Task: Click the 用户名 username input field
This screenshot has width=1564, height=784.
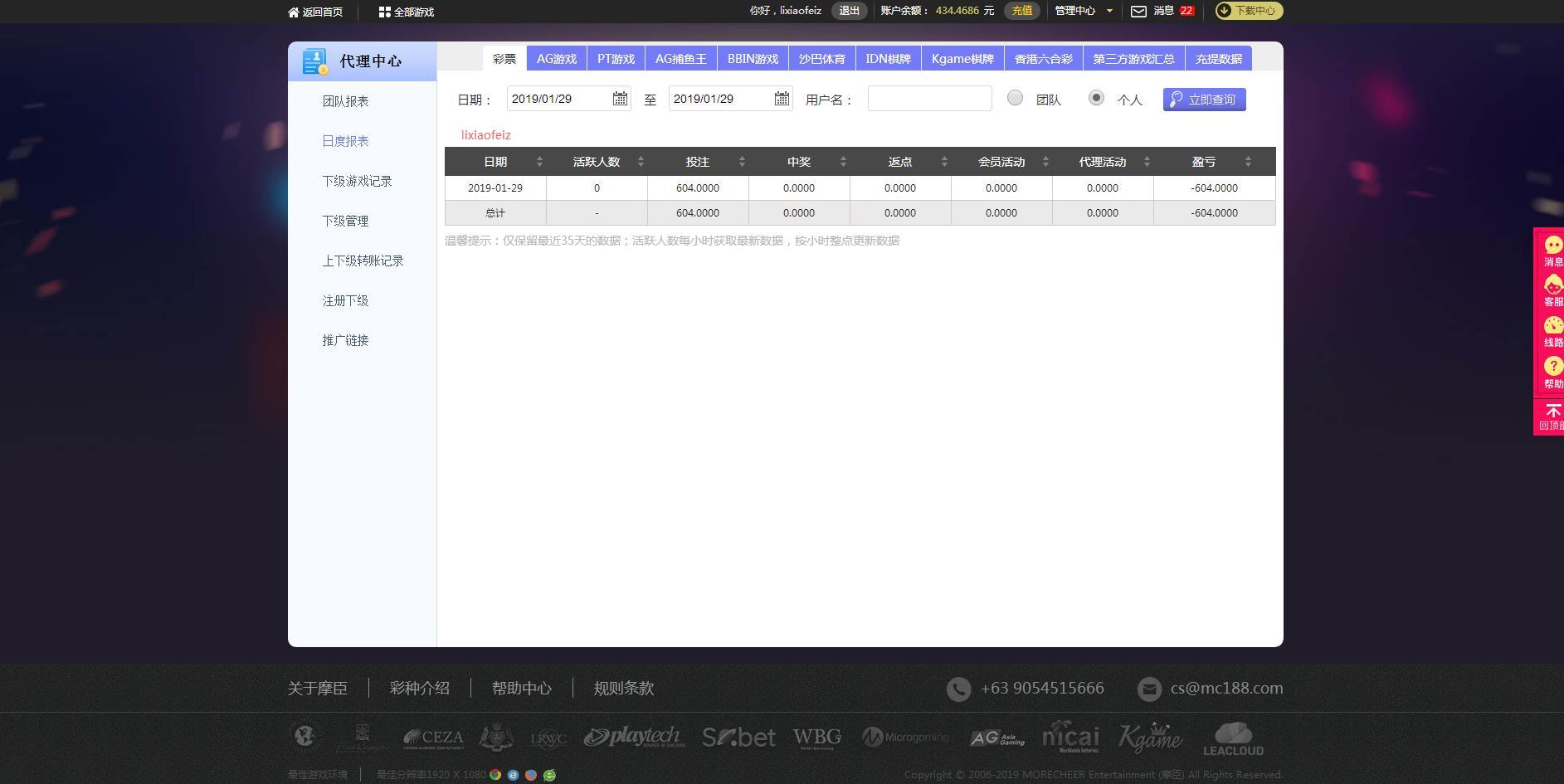Action: [928, 98]
